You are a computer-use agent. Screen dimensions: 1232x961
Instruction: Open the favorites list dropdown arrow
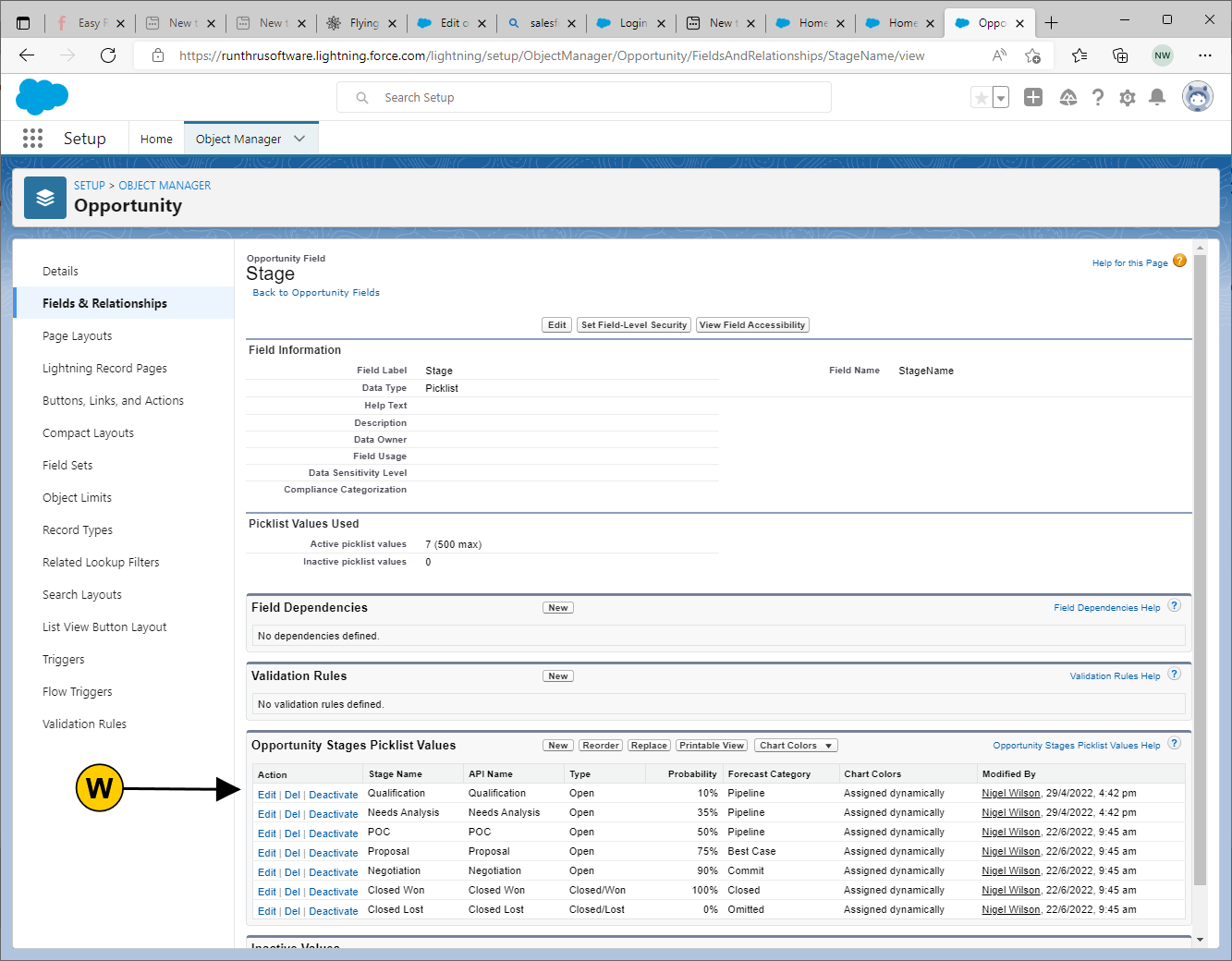tap(1001, 98)
